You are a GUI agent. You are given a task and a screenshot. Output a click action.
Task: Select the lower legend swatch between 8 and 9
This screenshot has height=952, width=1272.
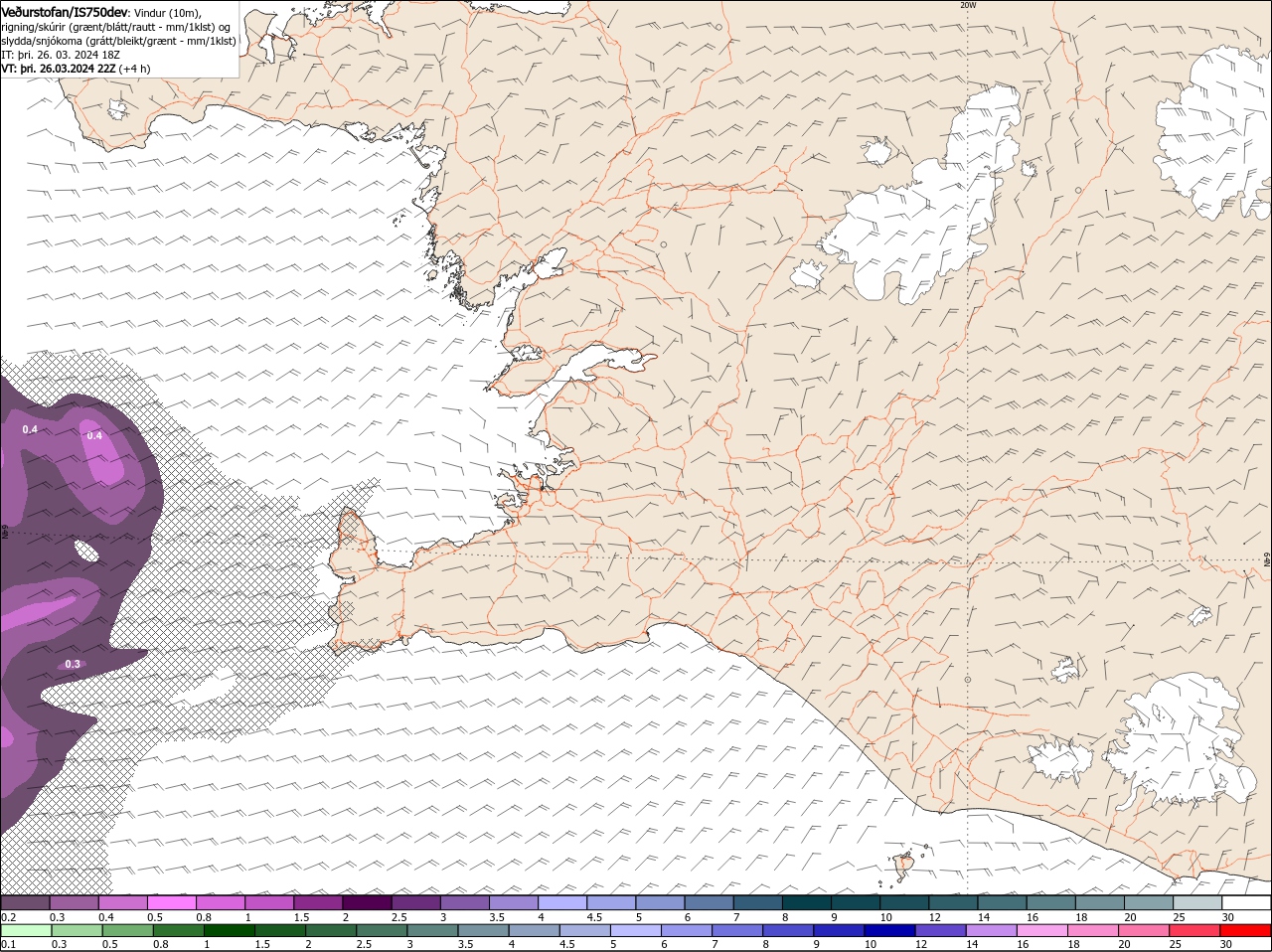pyautogui.click(x=788, y=930)
